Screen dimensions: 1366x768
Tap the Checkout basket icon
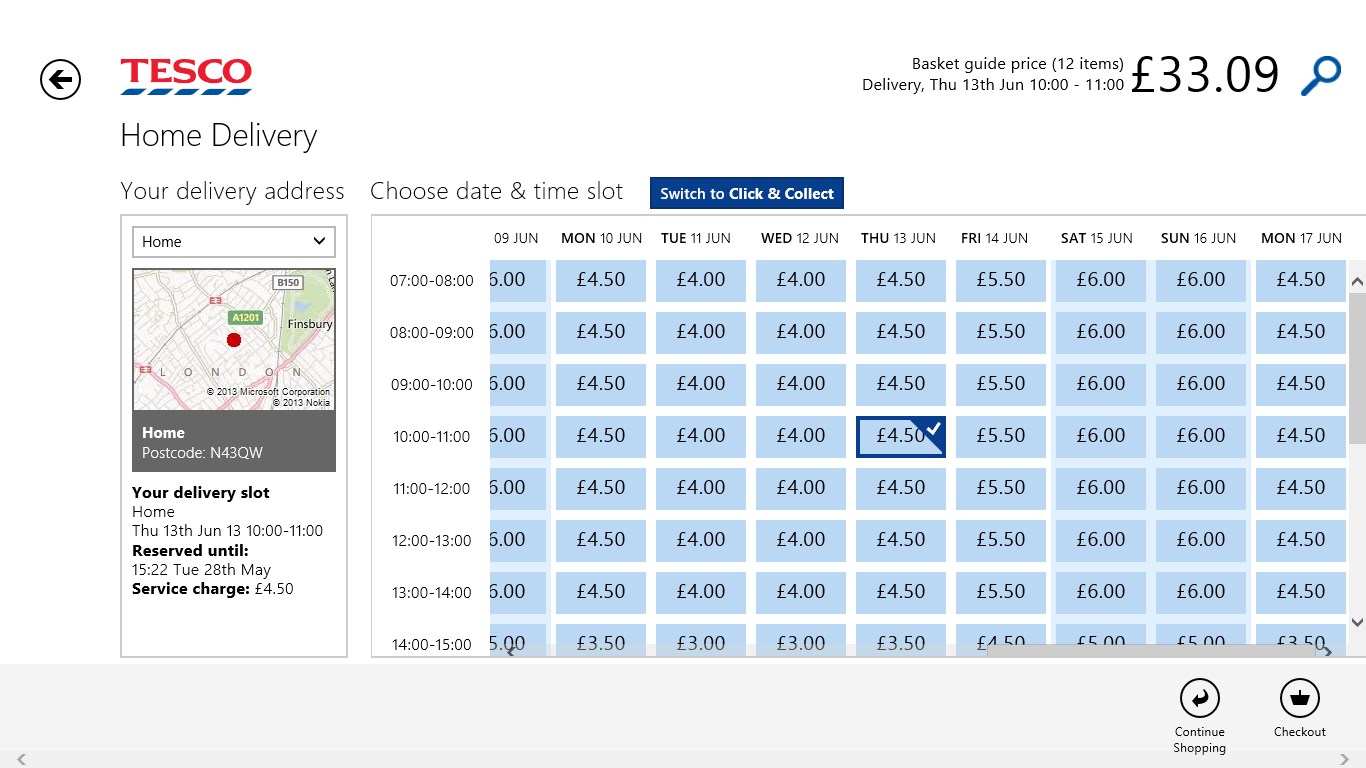pyautogui.click(x=1299, y=700)
